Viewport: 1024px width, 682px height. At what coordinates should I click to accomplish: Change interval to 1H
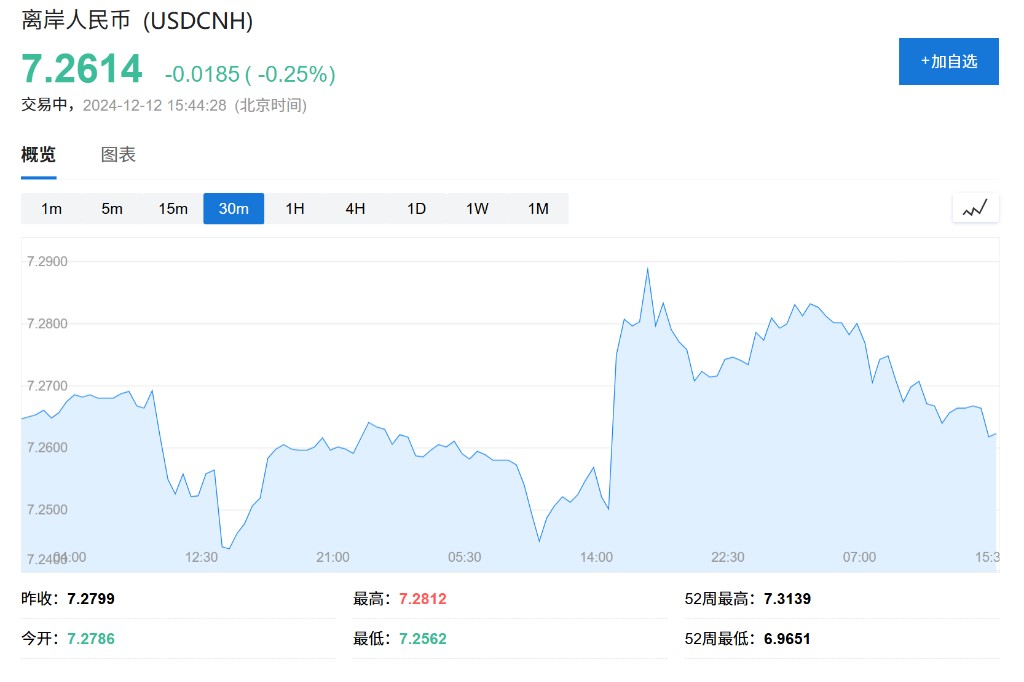295,208
